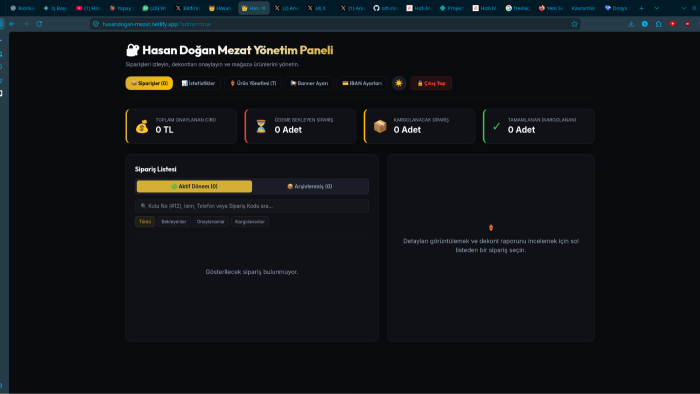Open the extensions puzzle icon
Screen dimensions: 700x394
(x=658, y=24)
